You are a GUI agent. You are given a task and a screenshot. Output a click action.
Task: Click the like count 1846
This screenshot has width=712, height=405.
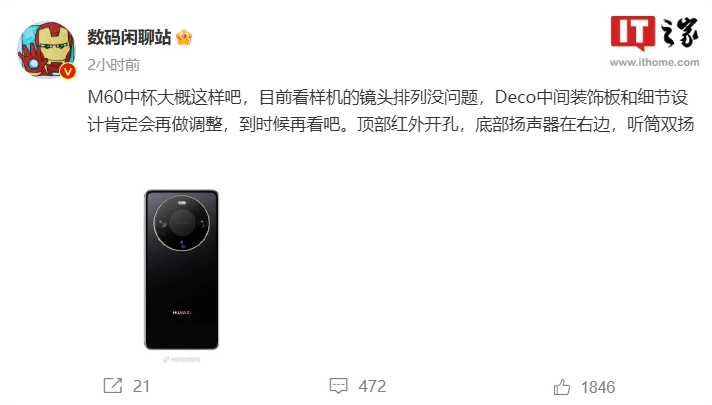(598, 387)
